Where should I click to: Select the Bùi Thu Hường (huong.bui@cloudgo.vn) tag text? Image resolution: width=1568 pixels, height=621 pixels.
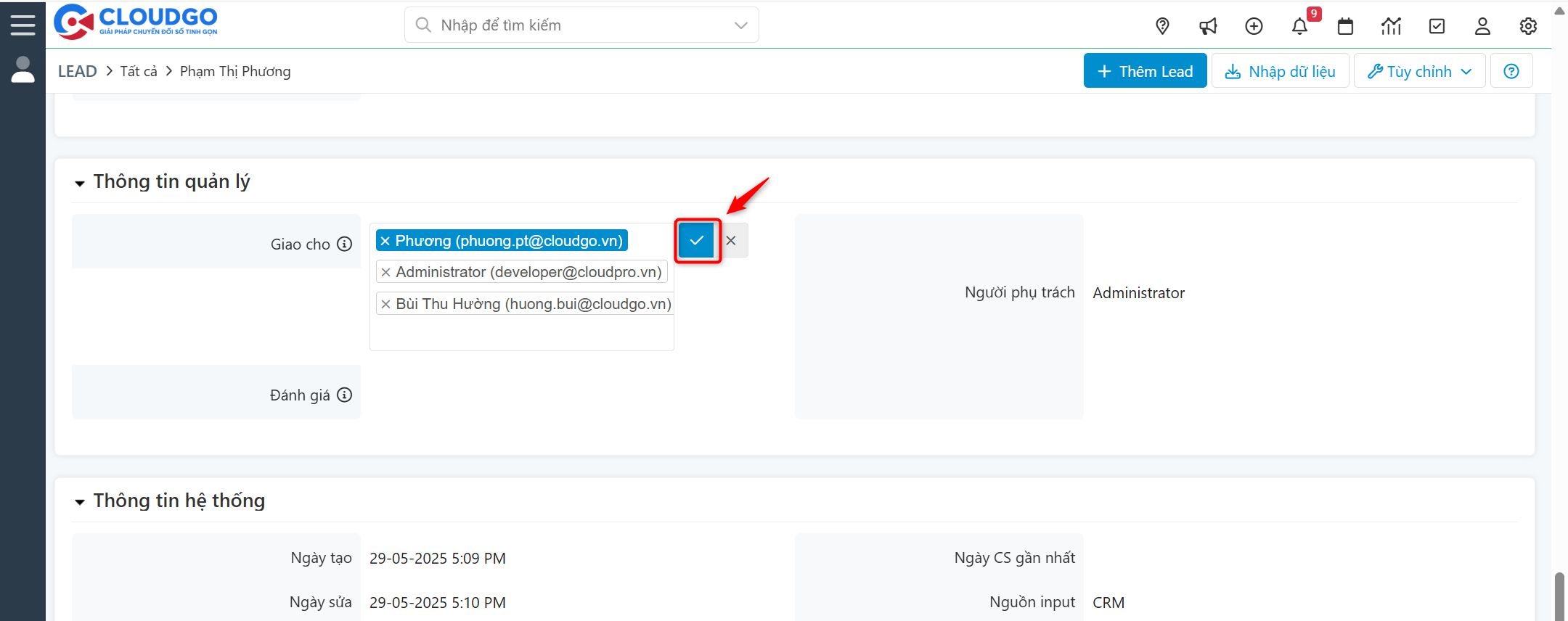[x=534, y=304]
